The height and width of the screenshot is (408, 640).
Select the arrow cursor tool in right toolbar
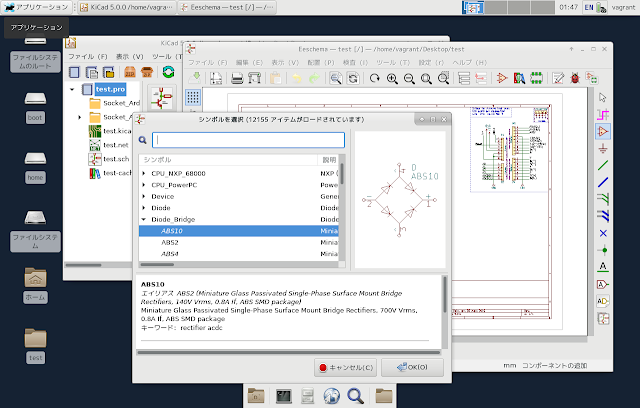(603, 98)
